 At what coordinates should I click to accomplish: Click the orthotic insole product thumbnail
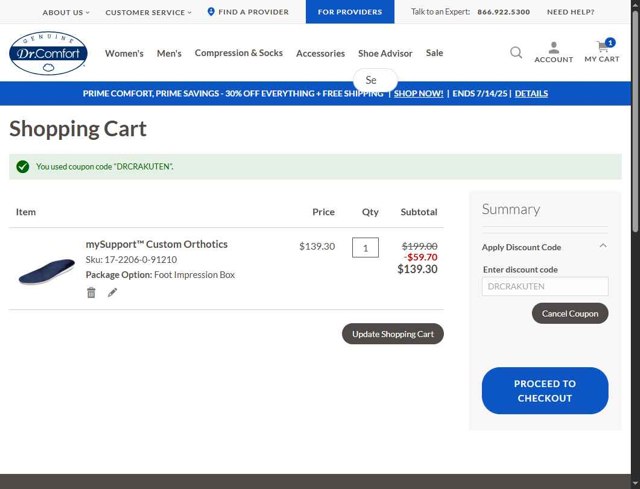coord(47,271)
